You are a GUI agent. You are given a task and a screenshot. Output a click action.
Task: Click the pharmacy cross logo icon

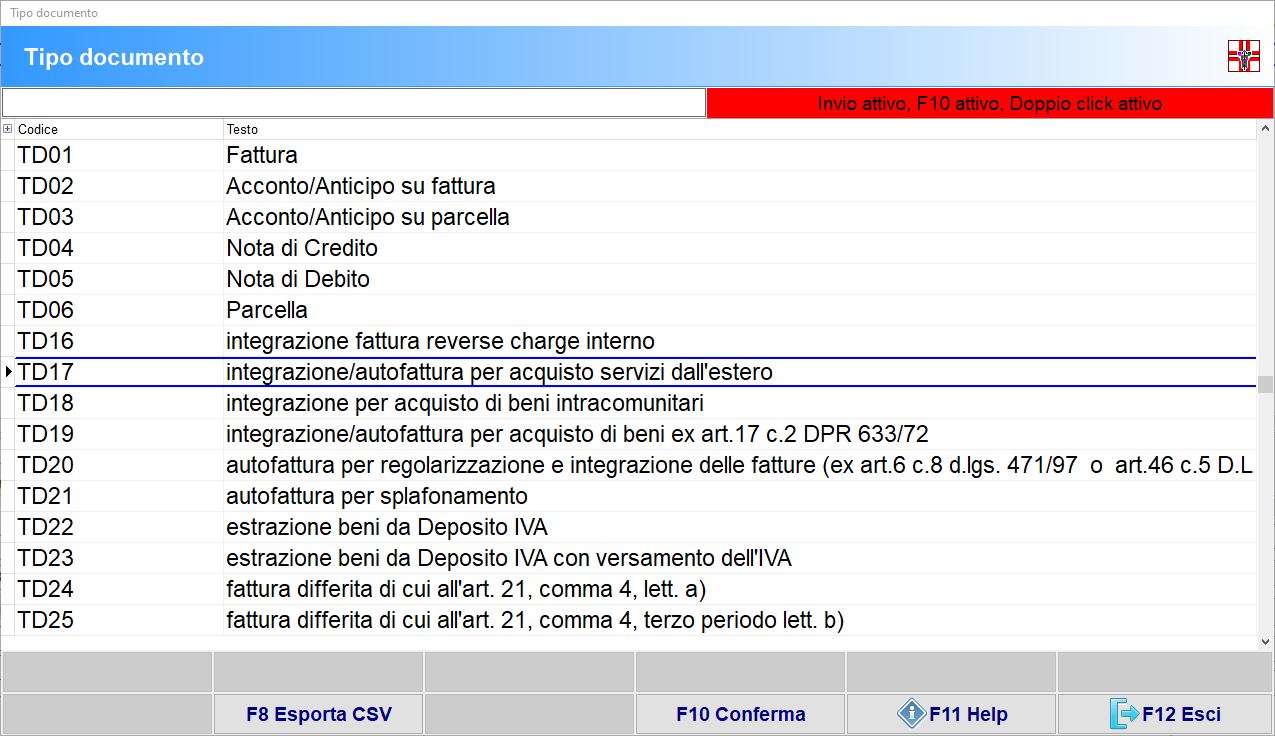1243,56
